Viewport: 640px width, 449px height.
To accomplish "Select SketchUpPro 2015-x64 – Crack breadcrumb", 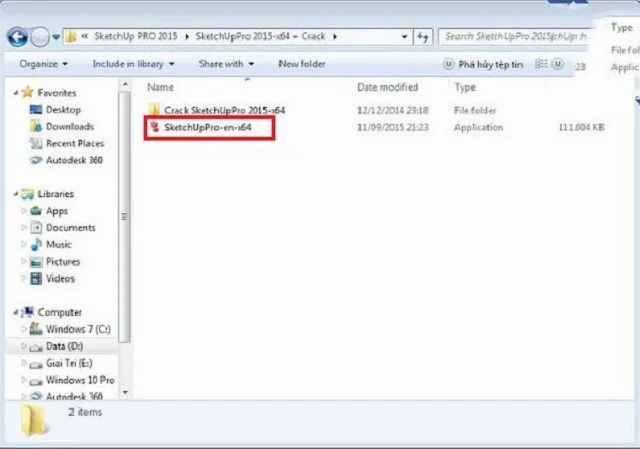I will 260,36.
